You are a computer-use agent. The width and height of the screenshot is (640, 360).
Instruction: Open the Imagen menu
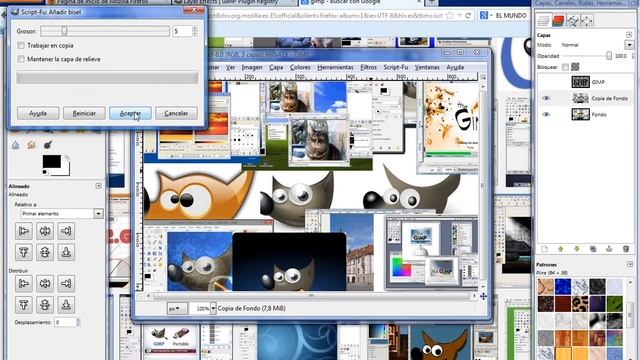click(x=252, y=67)
